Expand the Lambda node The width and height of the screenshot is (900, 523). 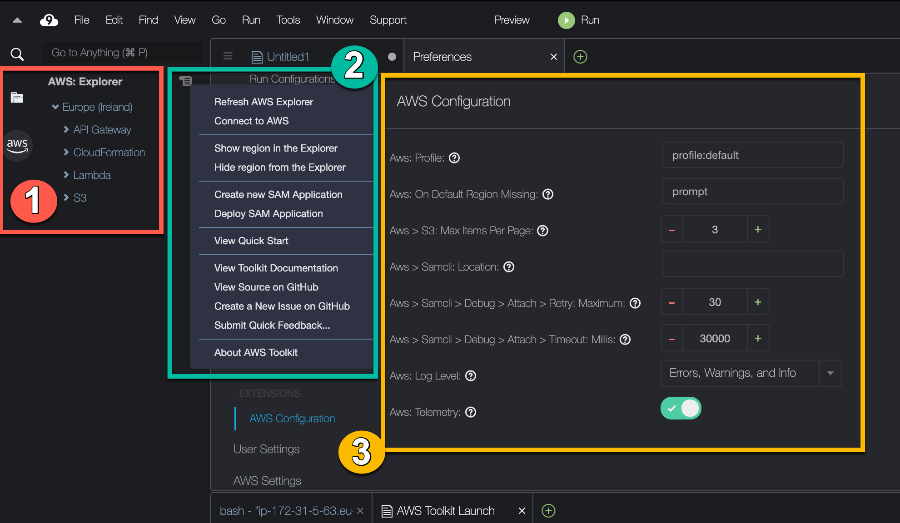pos(66,175)
